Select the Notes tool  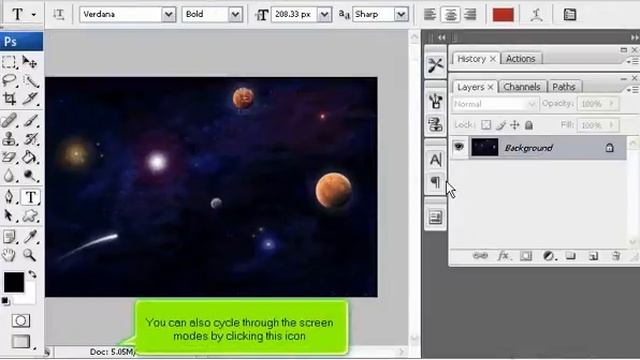[9, 237]
